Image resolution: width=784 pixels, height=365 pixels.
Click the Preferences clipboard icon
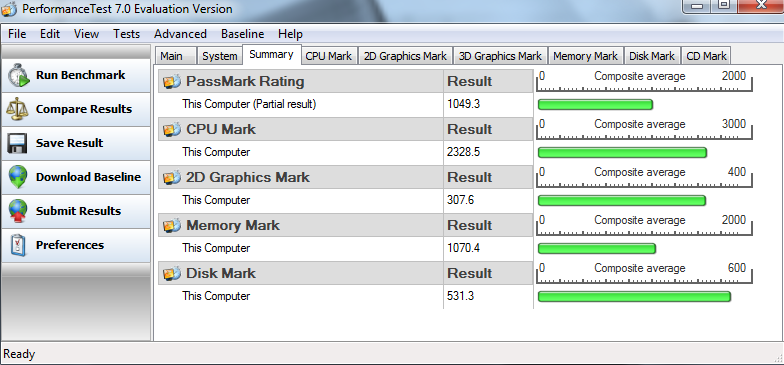(18, 245)
